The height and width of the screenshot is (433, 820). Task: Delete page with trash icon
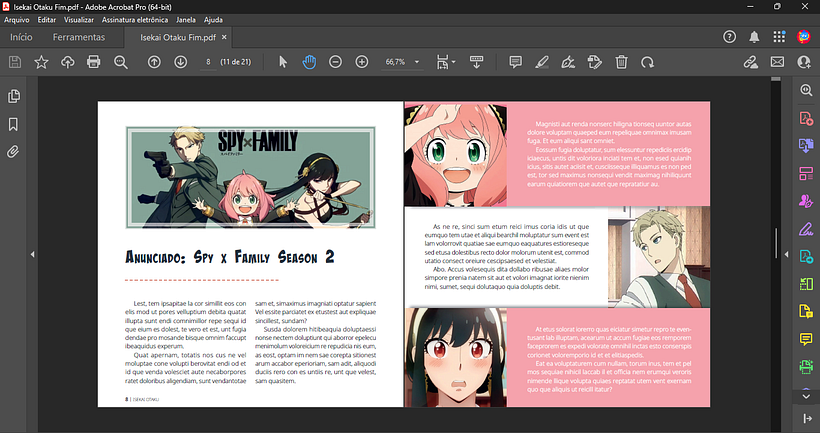[621, 62]
